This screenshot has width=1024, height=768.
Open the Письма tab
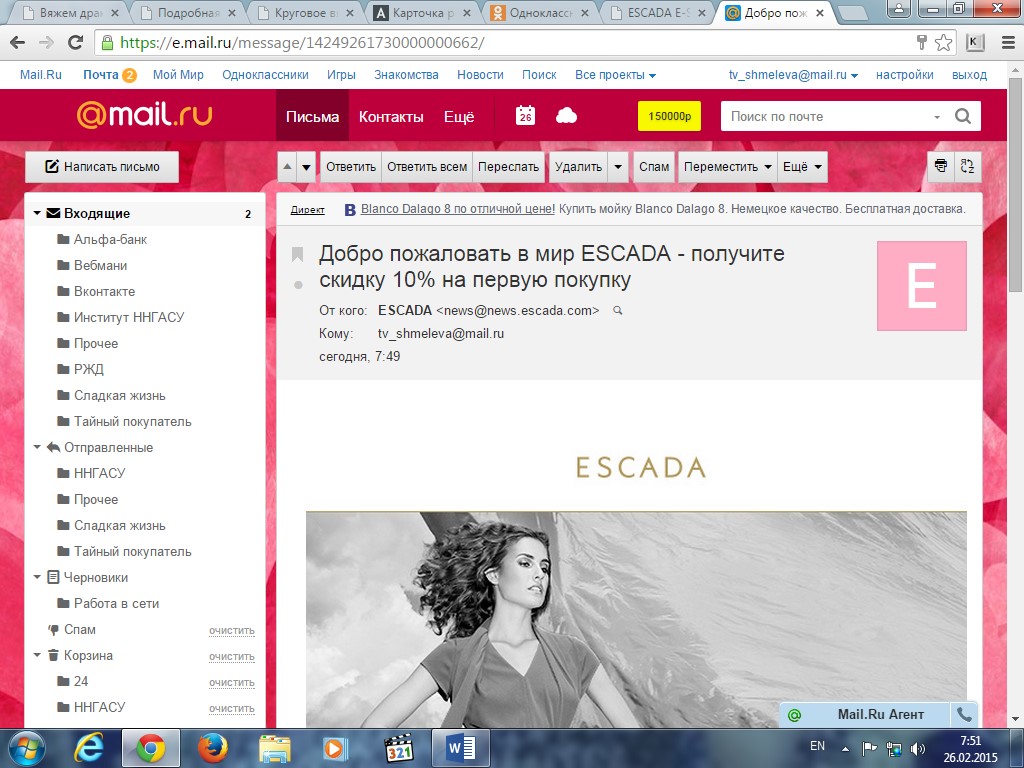pyautogui.click(x=312, y=116)
